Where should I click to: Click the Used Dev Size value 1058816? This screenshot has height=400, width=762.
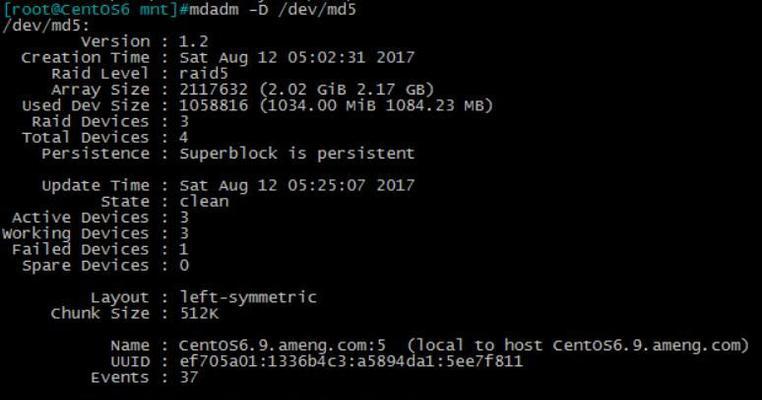213,105
